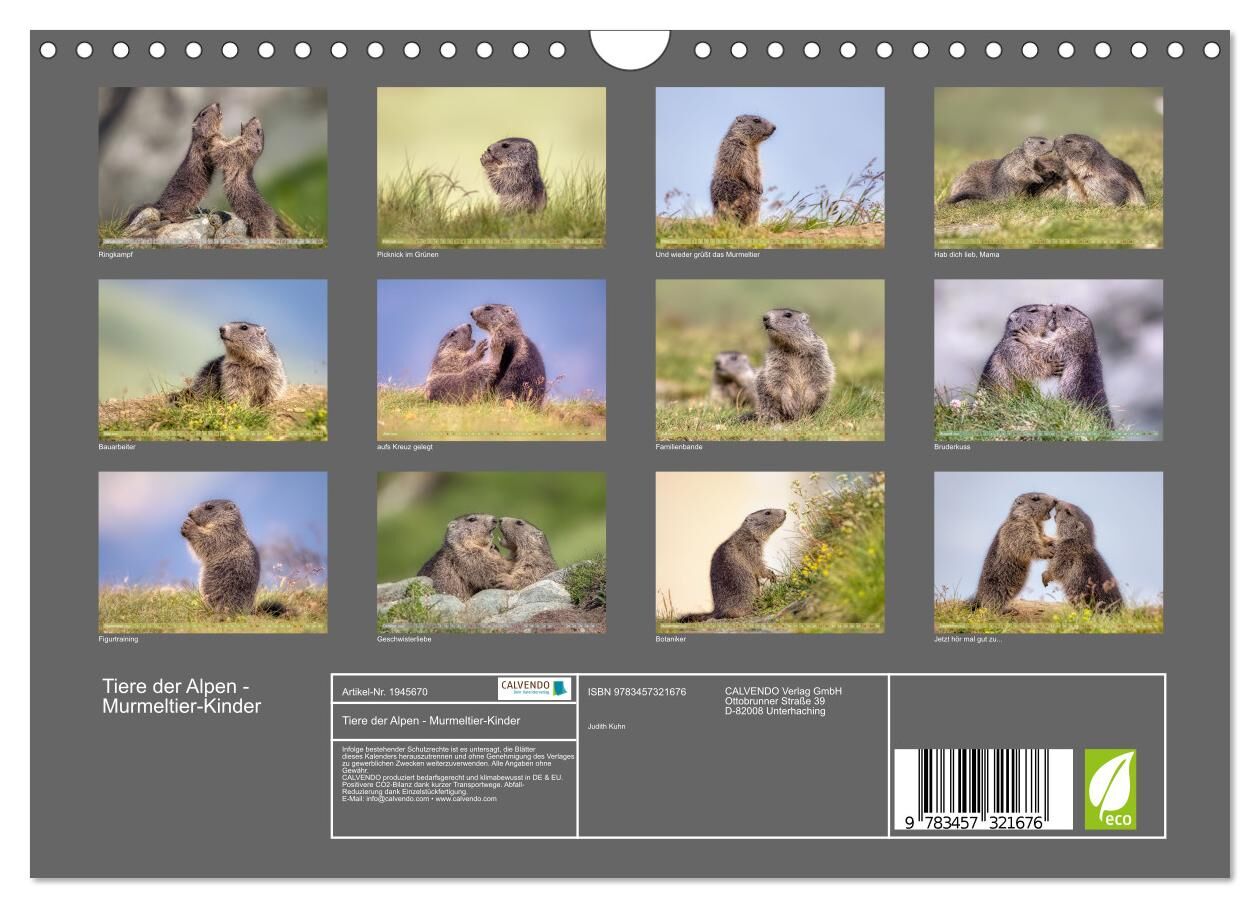Select the 'Hab dich lieb, Mama' photo
Screen dimensions: 1260x908
pyautogui.click(x=1048, y=167)
